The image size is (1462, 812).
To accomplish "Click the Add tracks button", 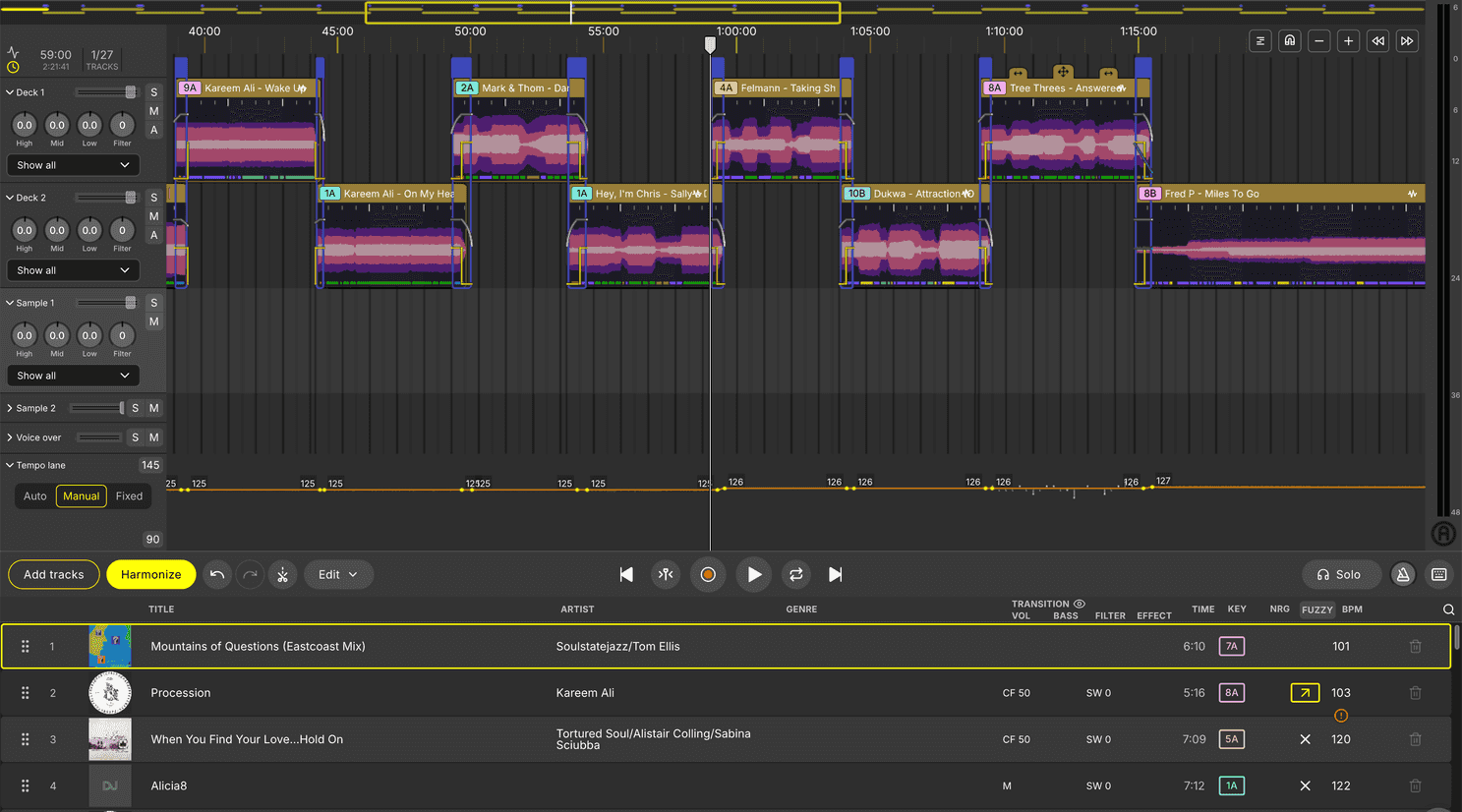I will pyautogui.click(x=54, y=575).
